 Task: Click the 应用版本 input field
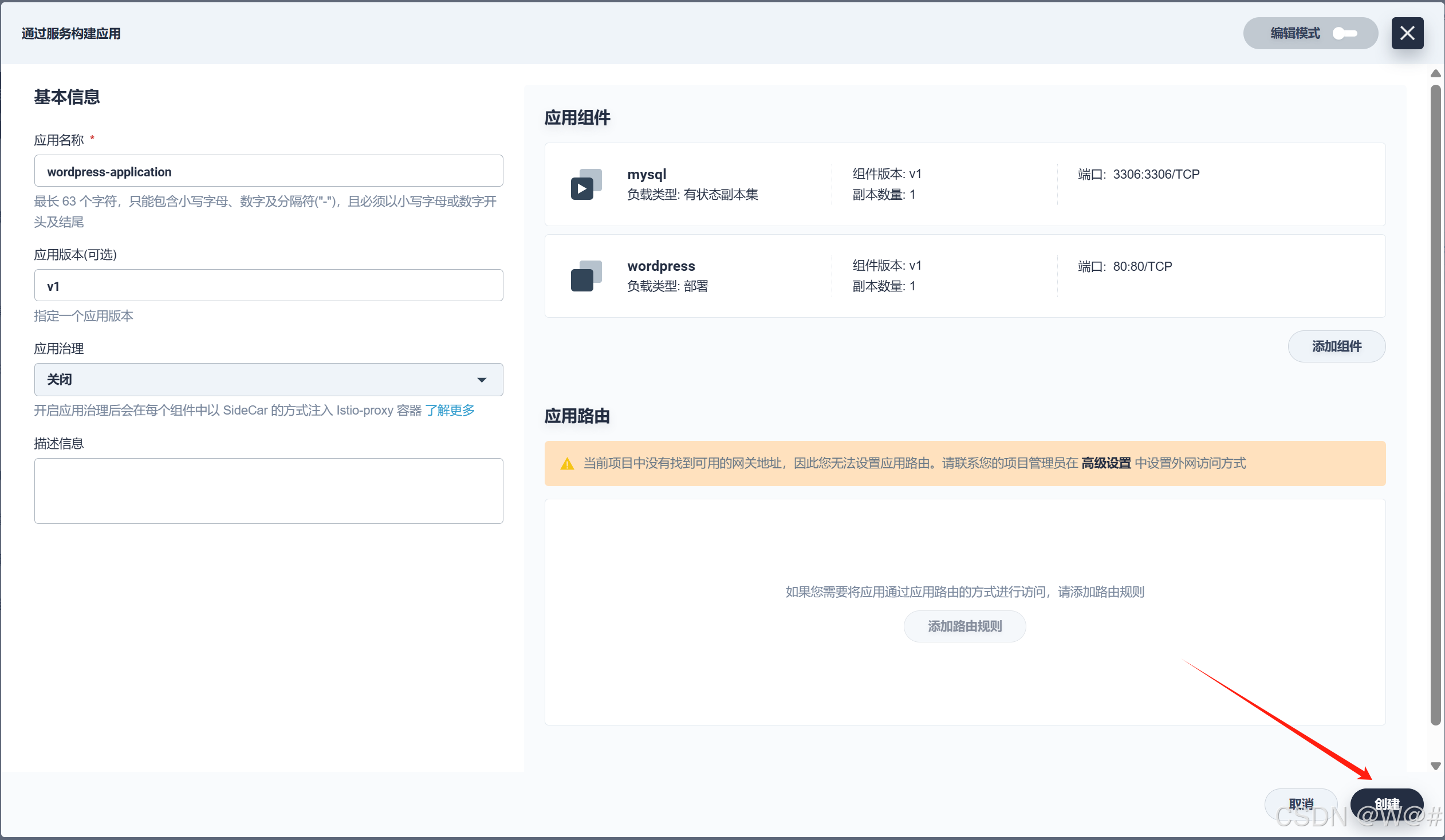(x=269, y=286)
